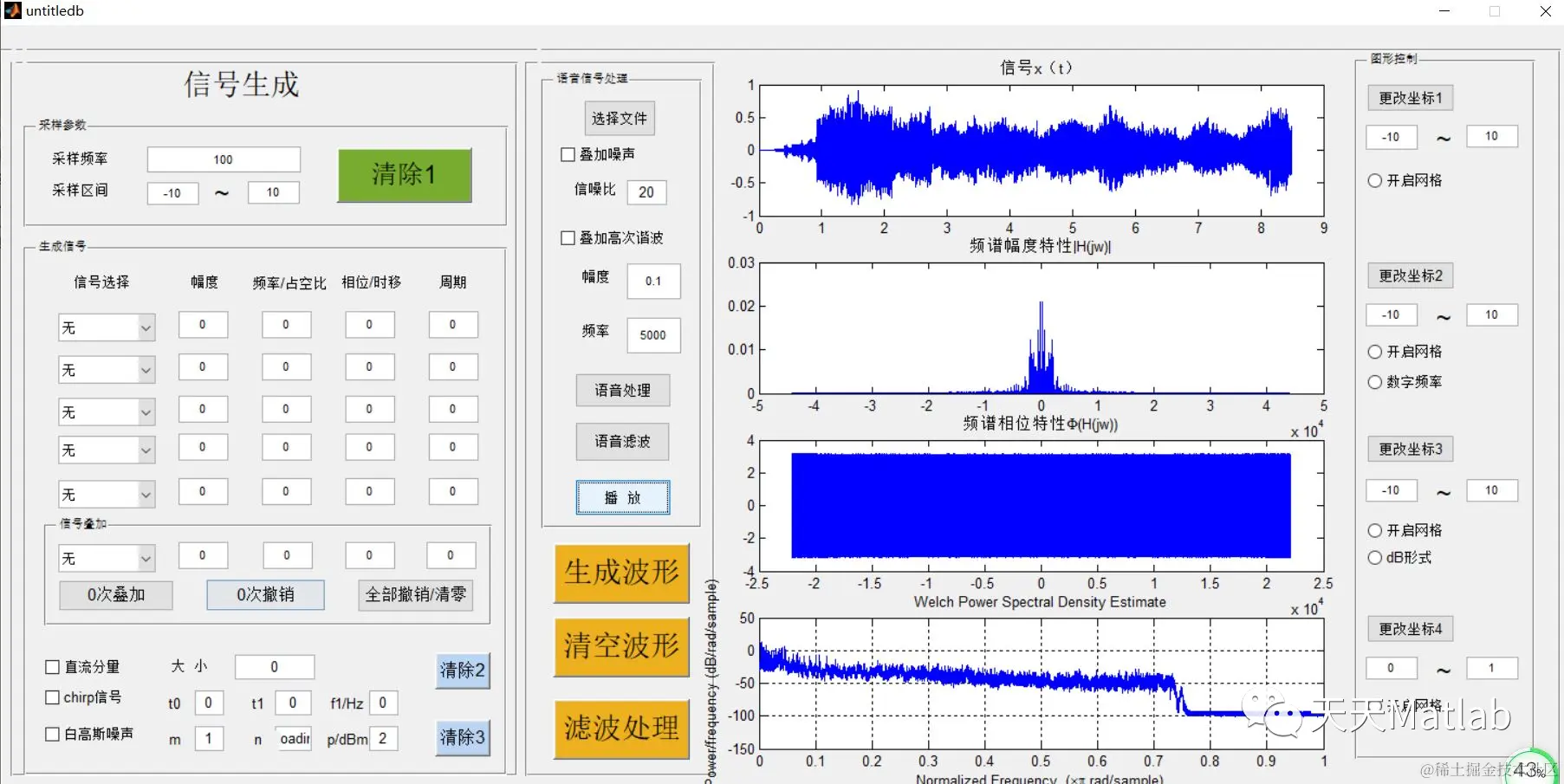Click first row 频率/占空比 input field

click(286, 325)
